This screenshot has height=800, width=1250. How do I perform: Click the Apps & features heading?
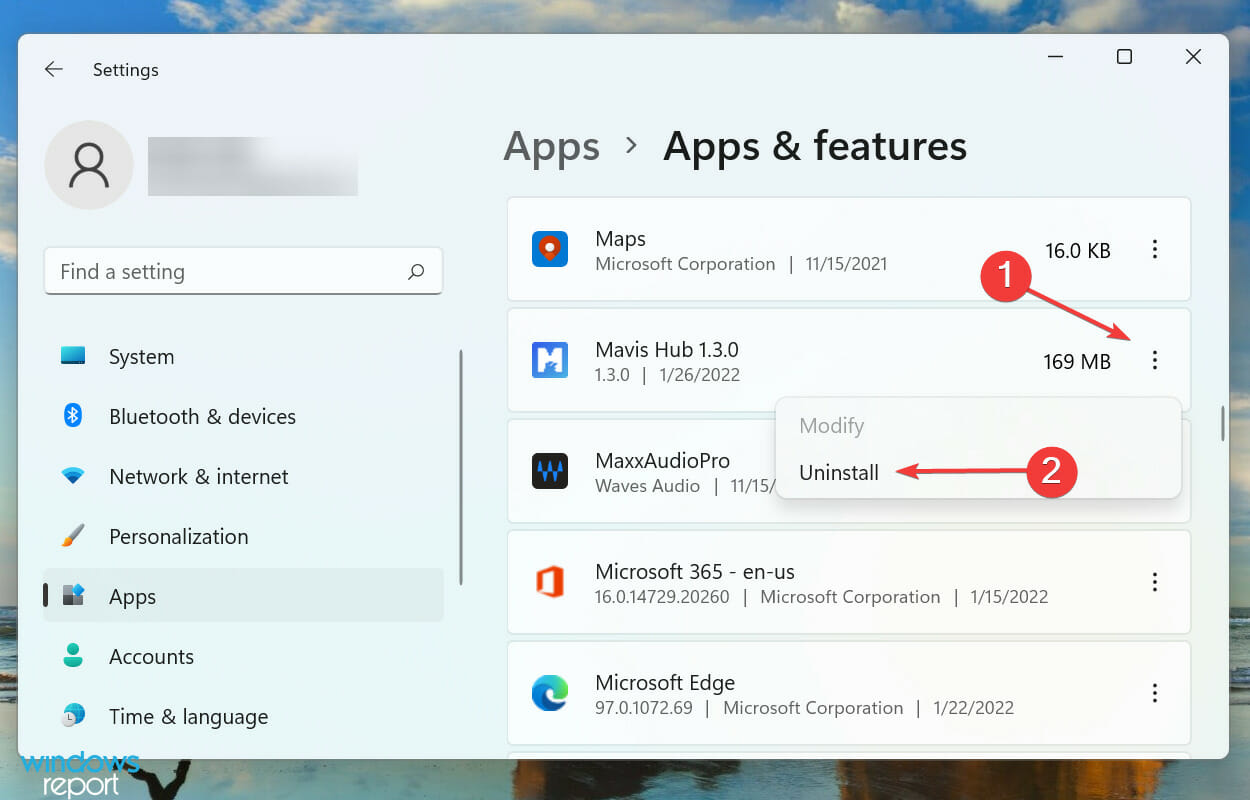point(815,147)
